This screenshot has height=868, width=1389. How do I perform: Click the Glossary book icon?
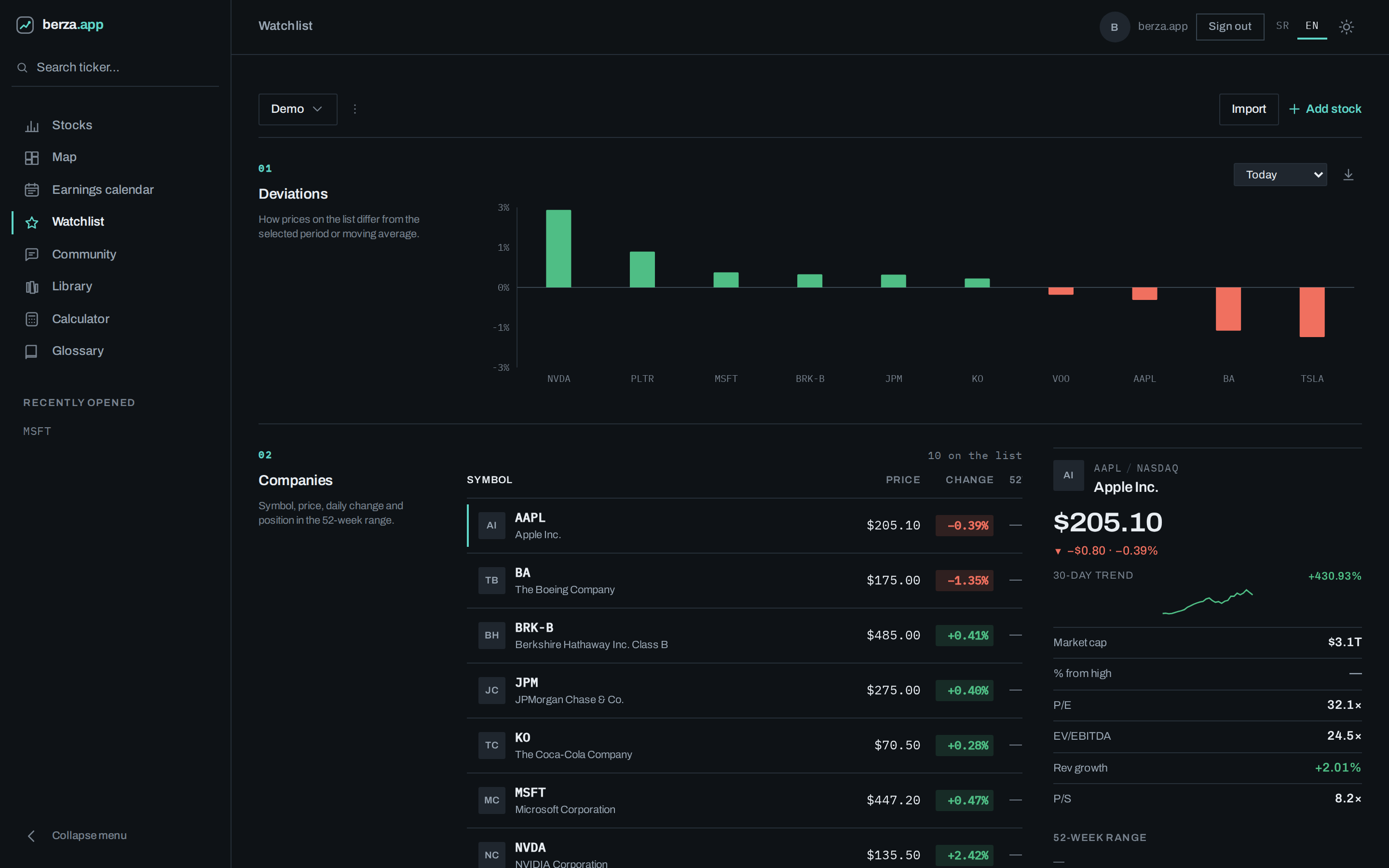coord(31,352)
